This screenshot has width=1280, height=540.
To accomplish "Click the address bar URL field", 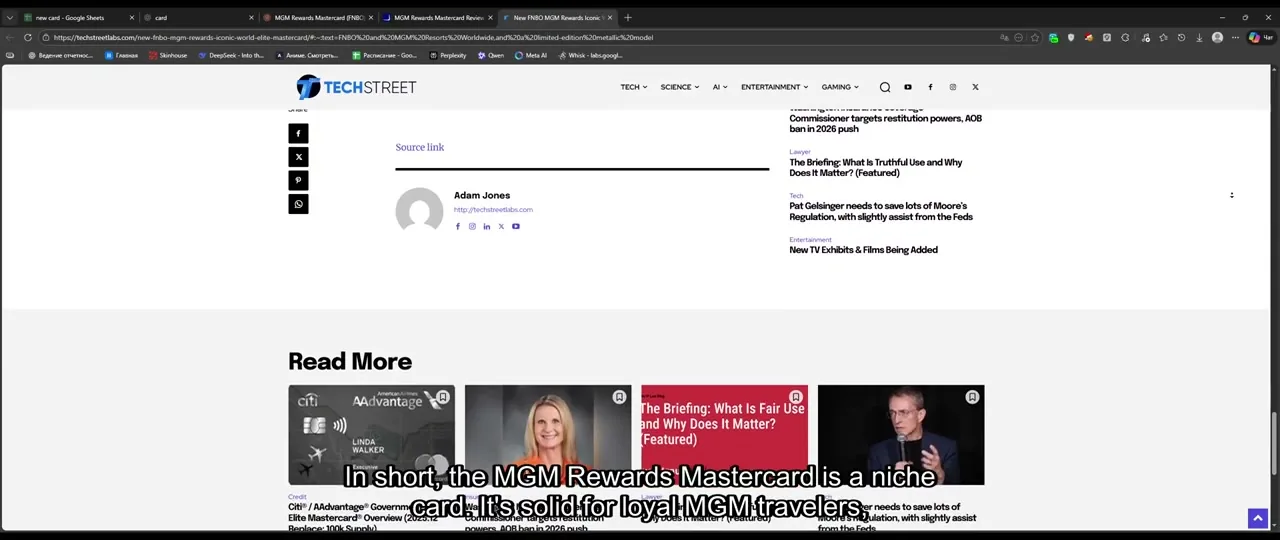I will click(520, 37).
